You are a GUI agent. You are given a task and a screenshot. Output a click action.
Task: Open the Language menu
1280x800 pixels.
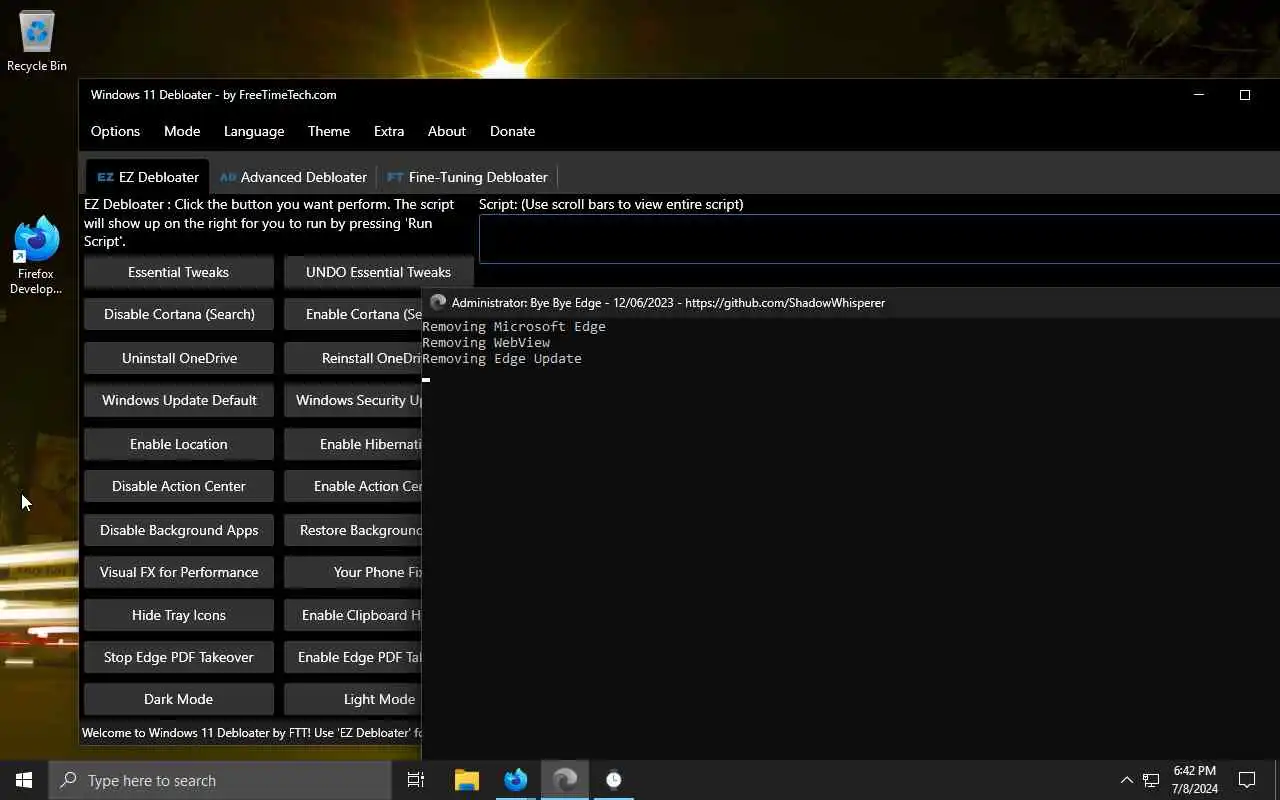(254, 131)
